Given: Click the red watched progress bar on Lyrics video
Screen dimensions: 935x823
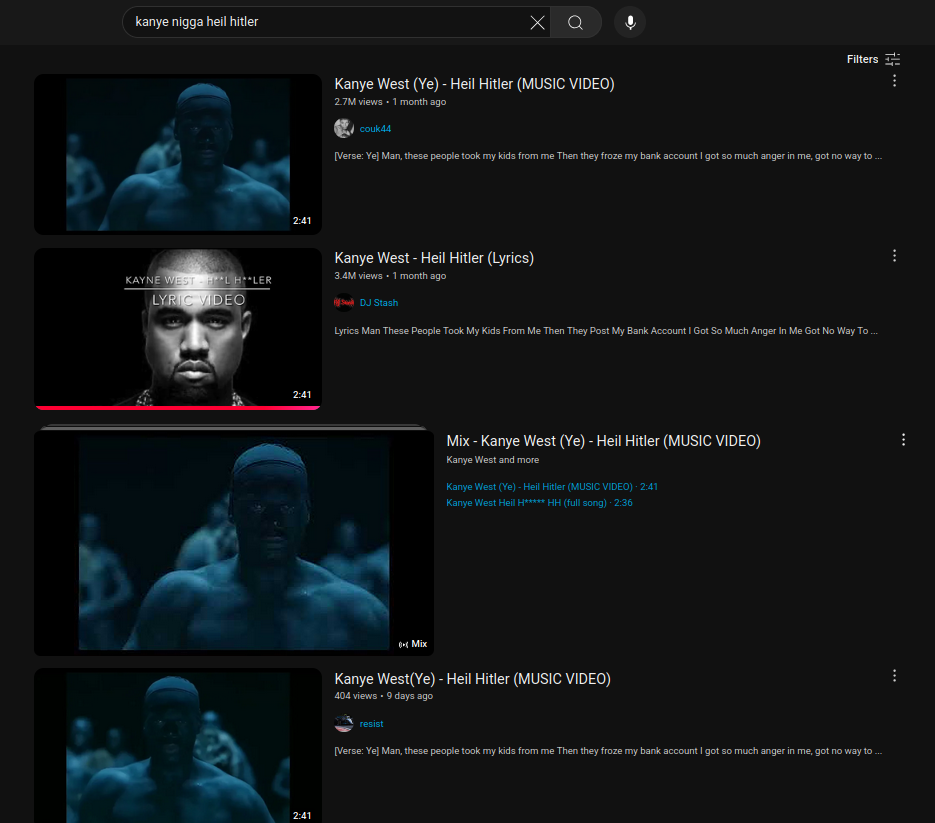Looking at the screenshot, I should (x=178, y=408).
